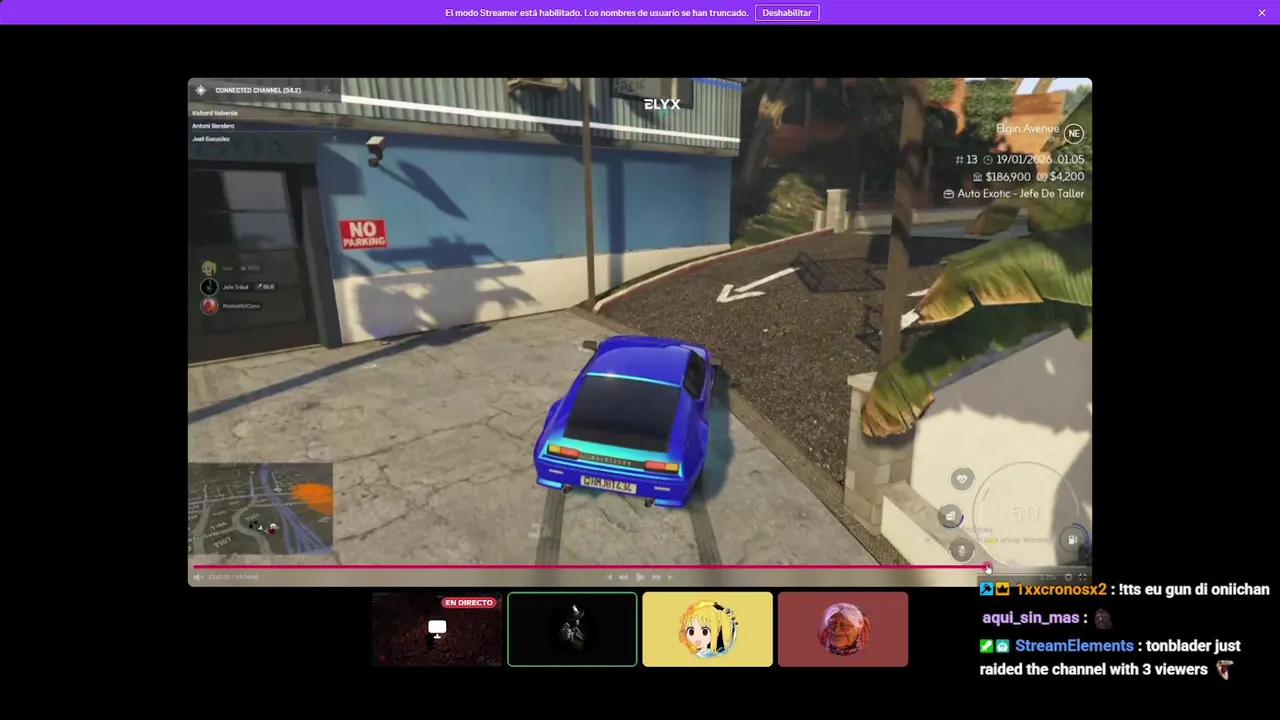This screenshot has width=1280, height=720.
Task: Click the skip-to-next player control
Action: point(670,577)
